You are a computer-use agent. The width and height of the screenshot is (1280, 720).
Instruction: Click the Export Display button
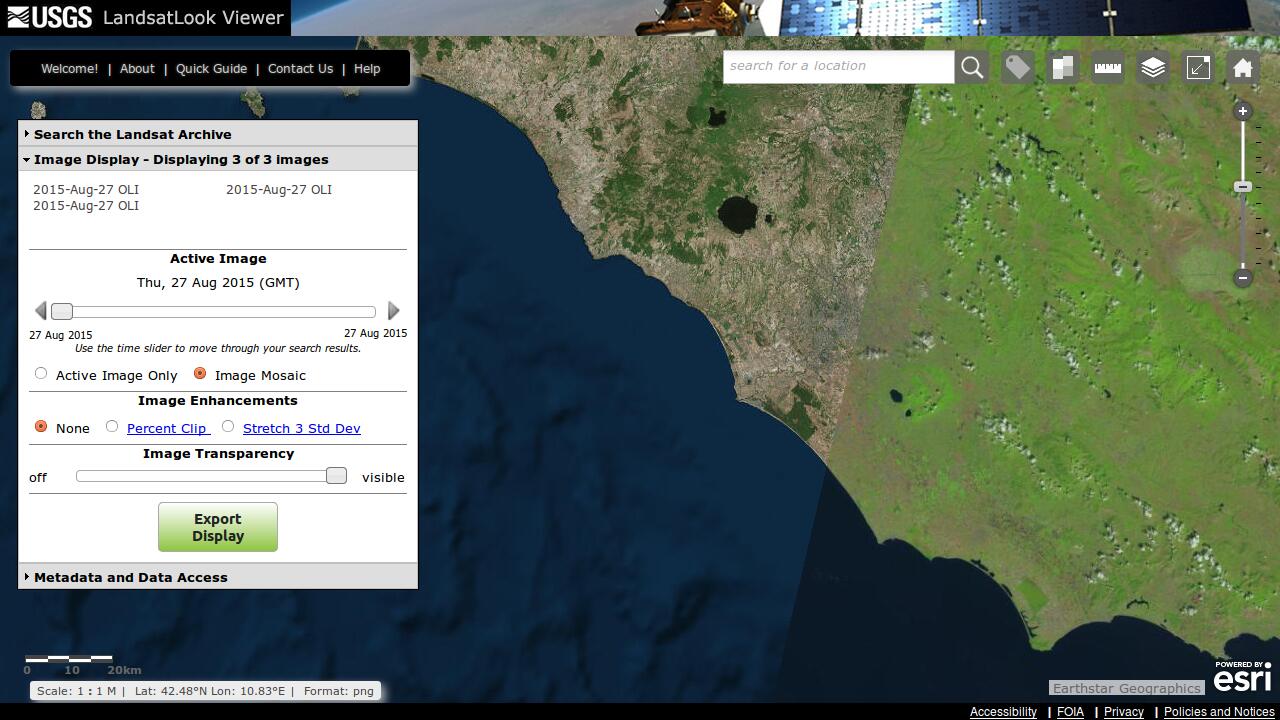tap(218, 527)
